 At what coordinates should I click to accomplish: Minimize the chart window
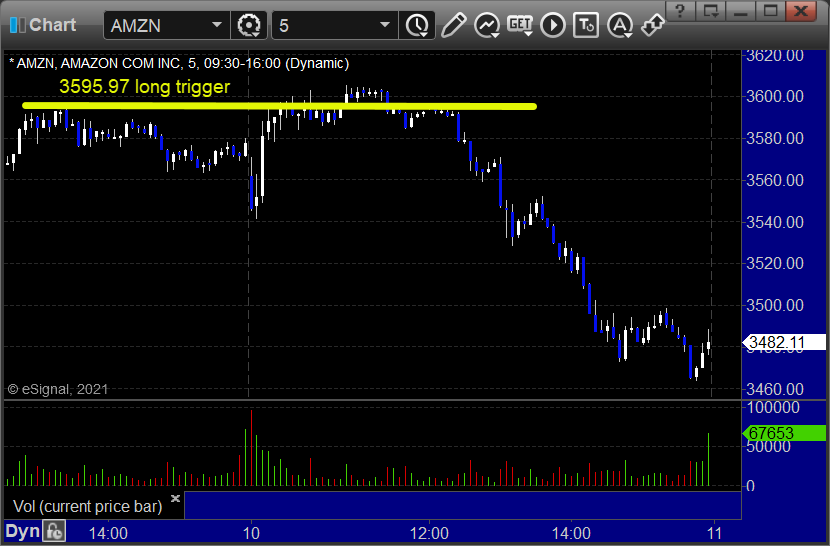point(740,10)
